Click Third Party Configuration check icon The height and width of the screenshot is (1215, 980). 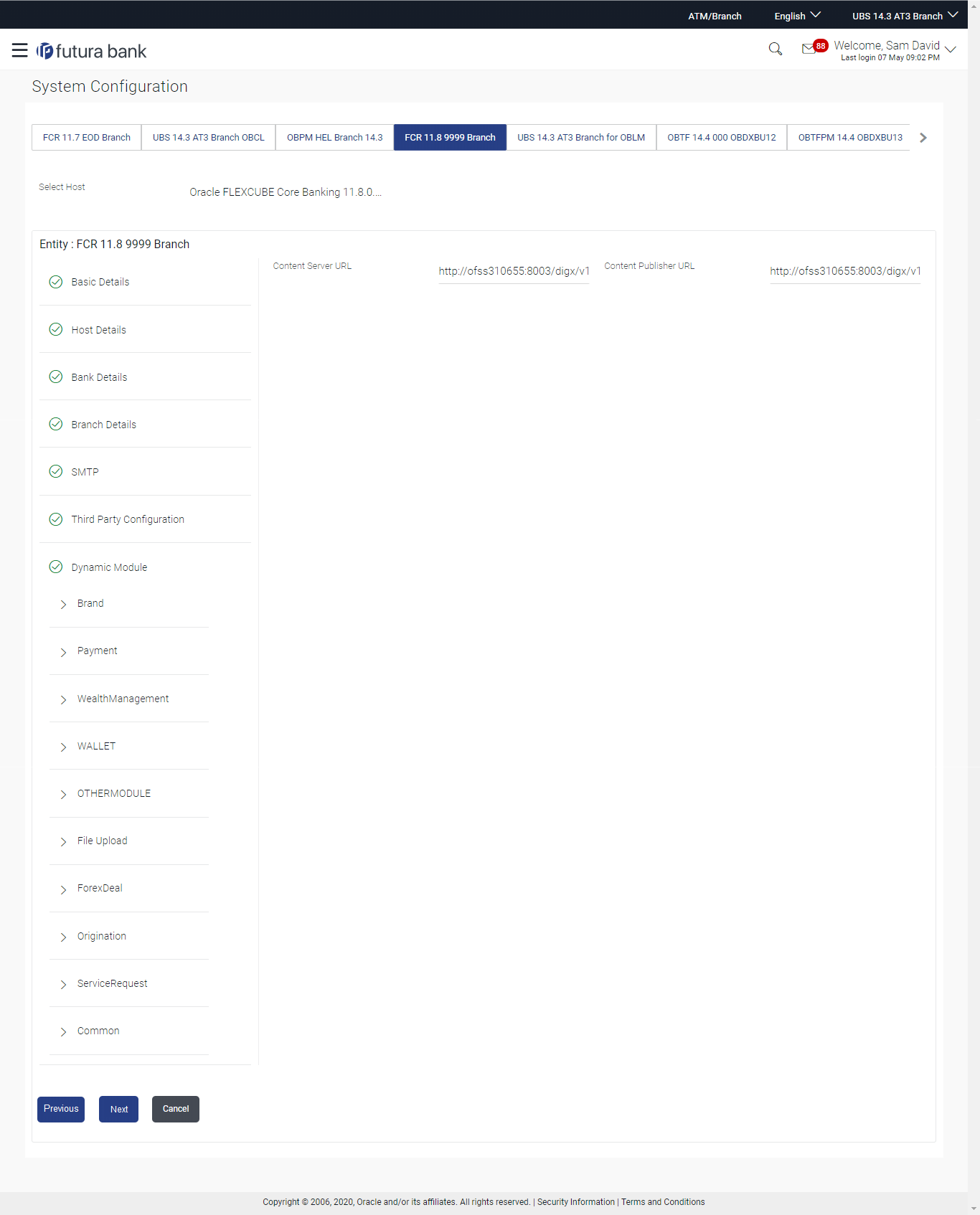pyautogui.click(x=56, y=519)
